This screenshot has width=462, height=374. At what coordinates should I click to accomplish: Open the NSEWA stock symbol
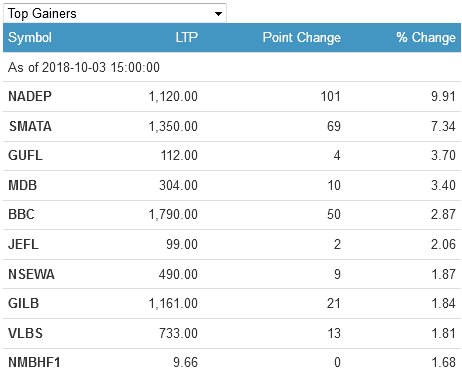point(31,274)
